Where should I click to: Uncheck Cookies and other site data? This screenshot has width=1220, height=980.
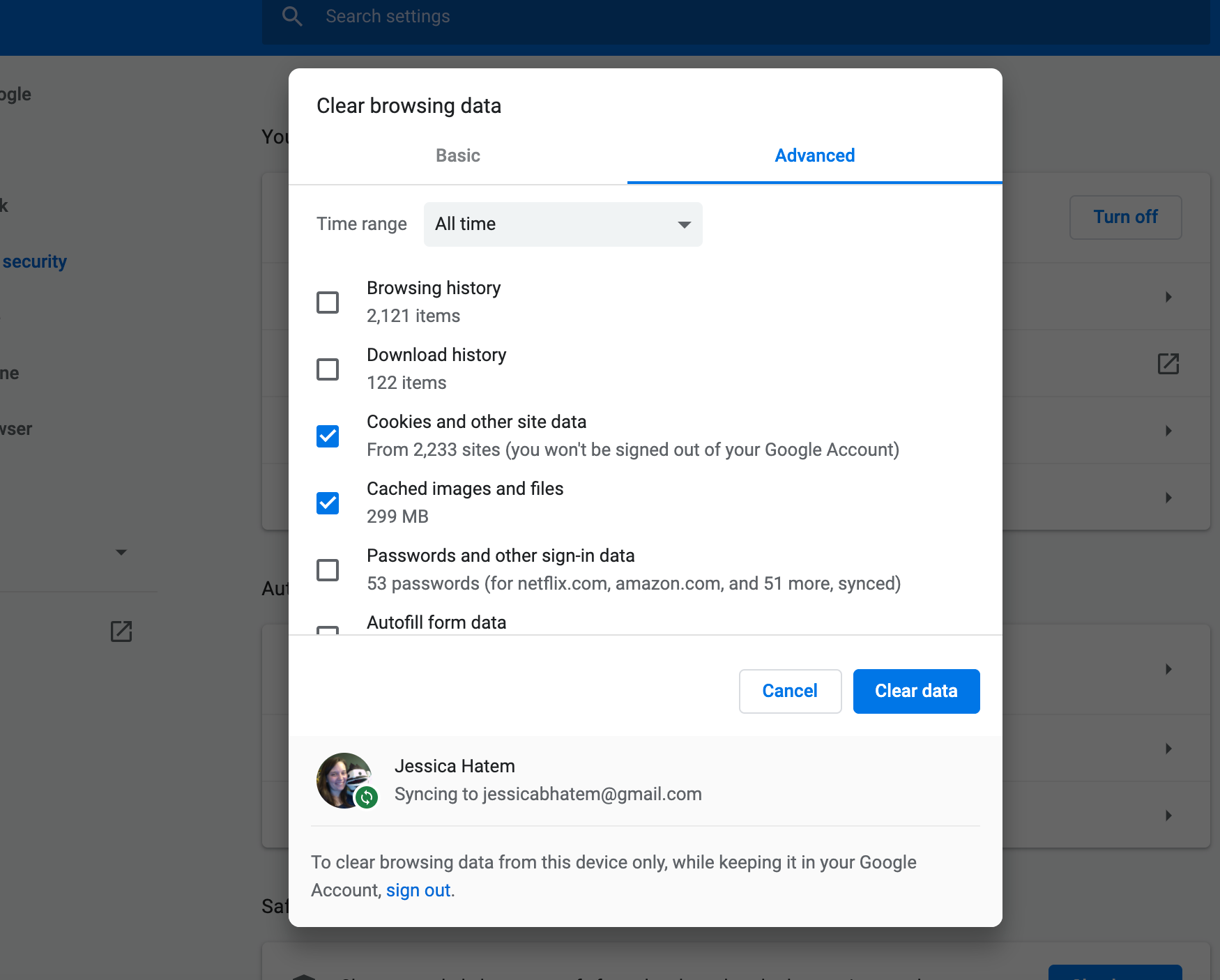click(328, 436)
